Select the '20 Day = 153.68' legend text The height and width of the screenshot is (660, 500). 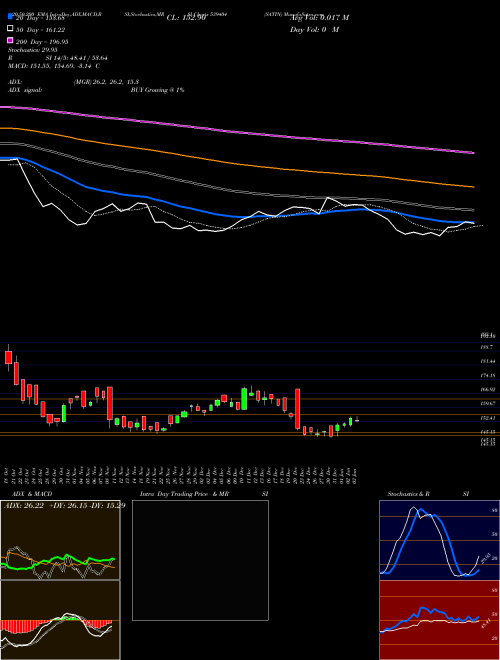[40, 18]
